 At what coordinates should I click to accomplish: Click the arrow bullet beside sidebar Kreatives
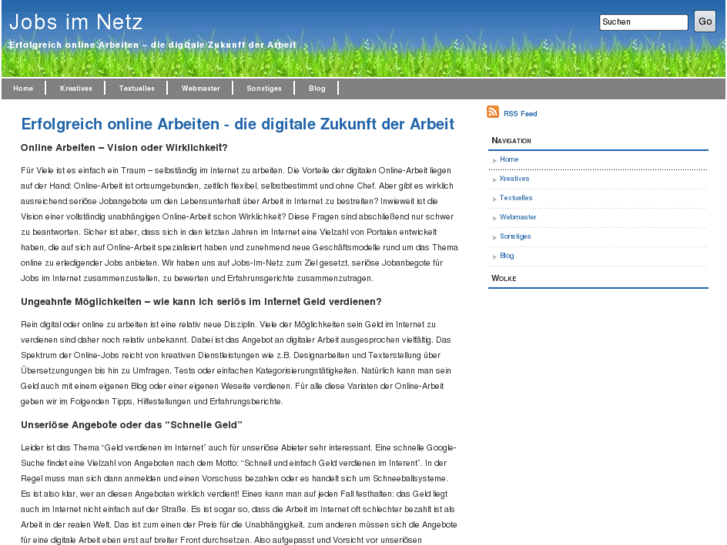pyautogui.click(x=494, y=180)
